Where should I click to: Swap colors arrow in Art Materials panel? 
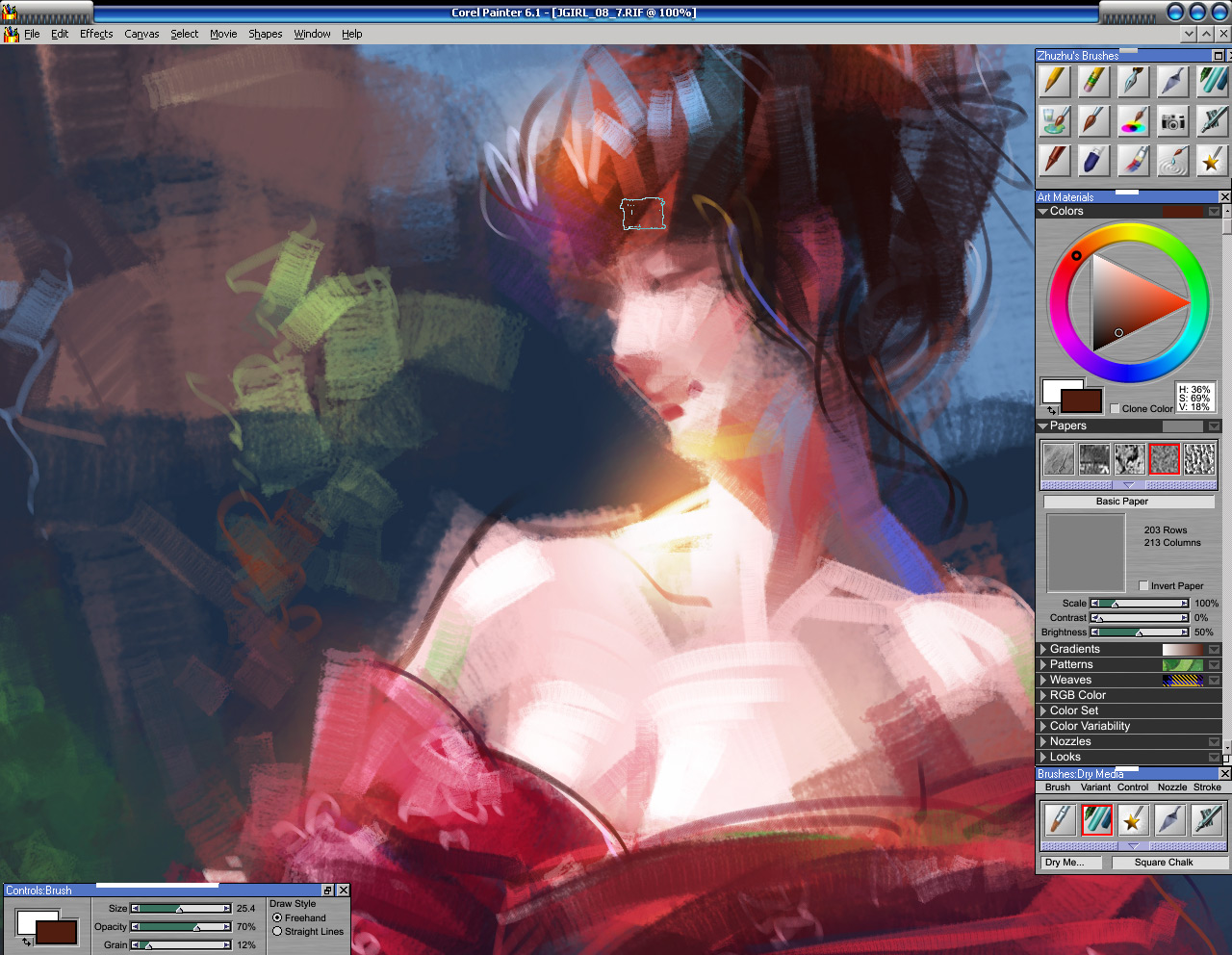click(x=1051, y=410)
